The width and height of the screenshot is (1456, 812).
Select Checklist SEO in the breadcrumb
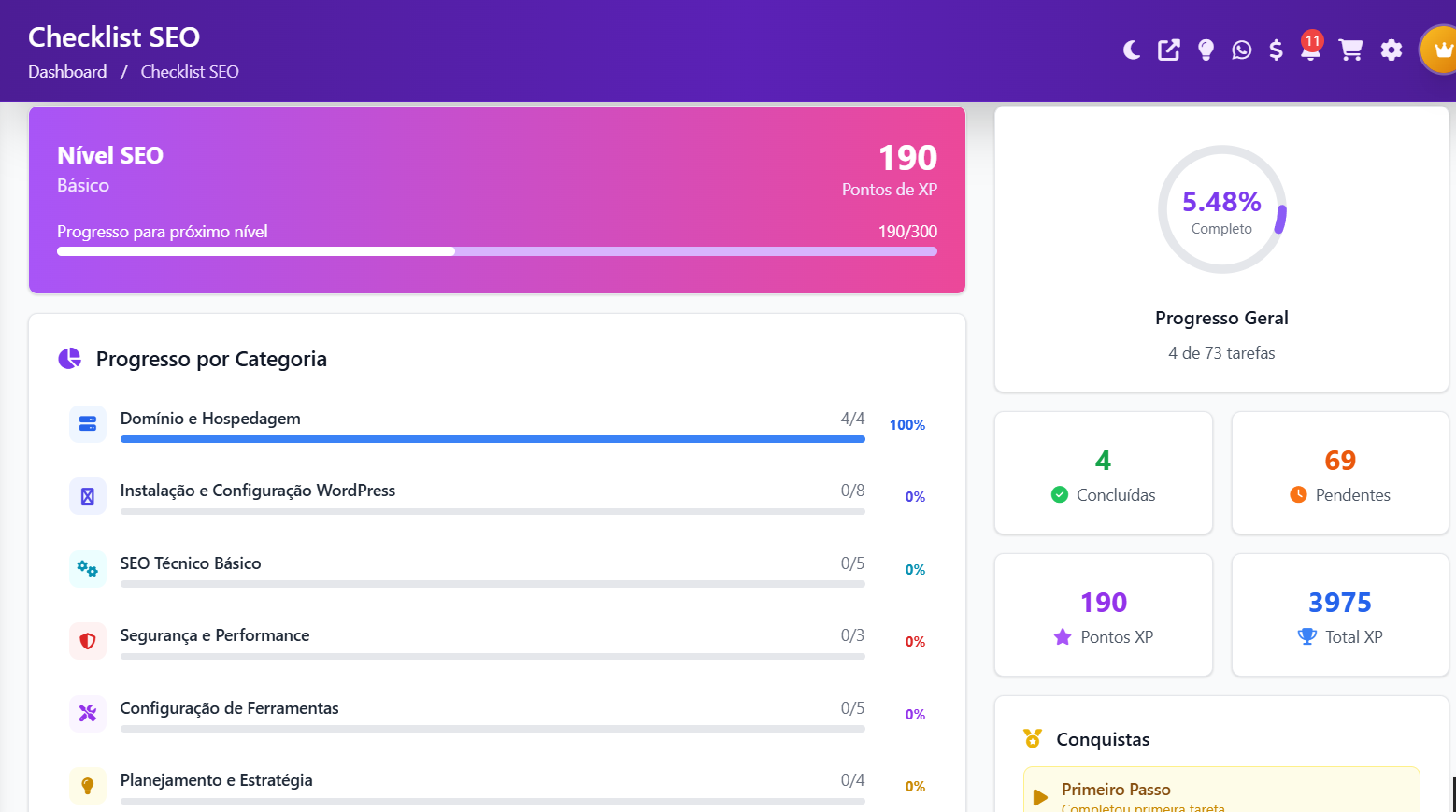tap(189, 71)
